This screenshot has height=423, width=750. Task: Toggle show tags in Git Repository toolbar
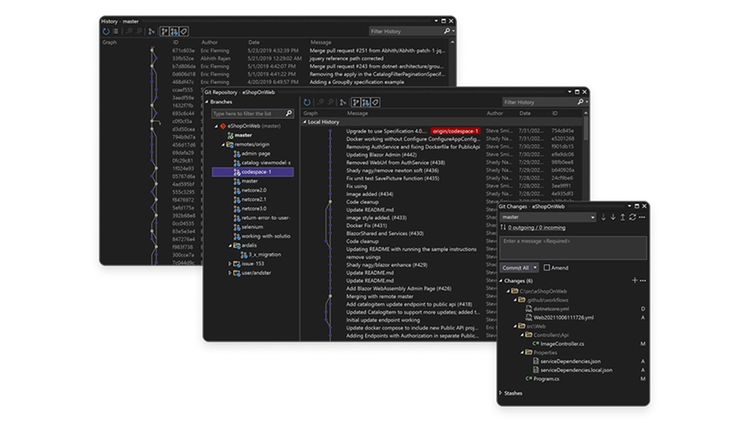375,102
